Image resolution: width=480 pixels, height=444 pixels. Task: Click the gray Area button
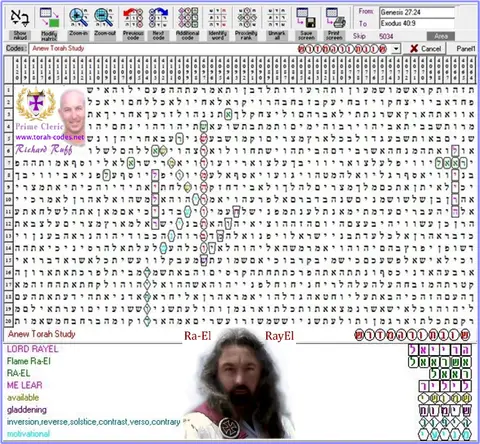tap(441, 36)
